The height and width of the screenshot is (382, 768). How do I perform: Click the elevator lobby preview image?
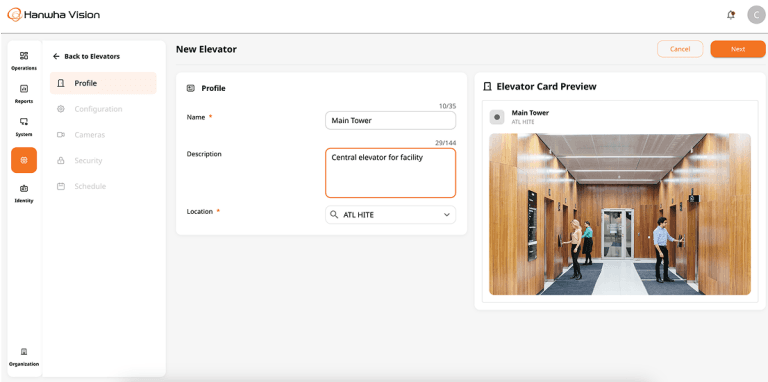[x=620, y=214]
